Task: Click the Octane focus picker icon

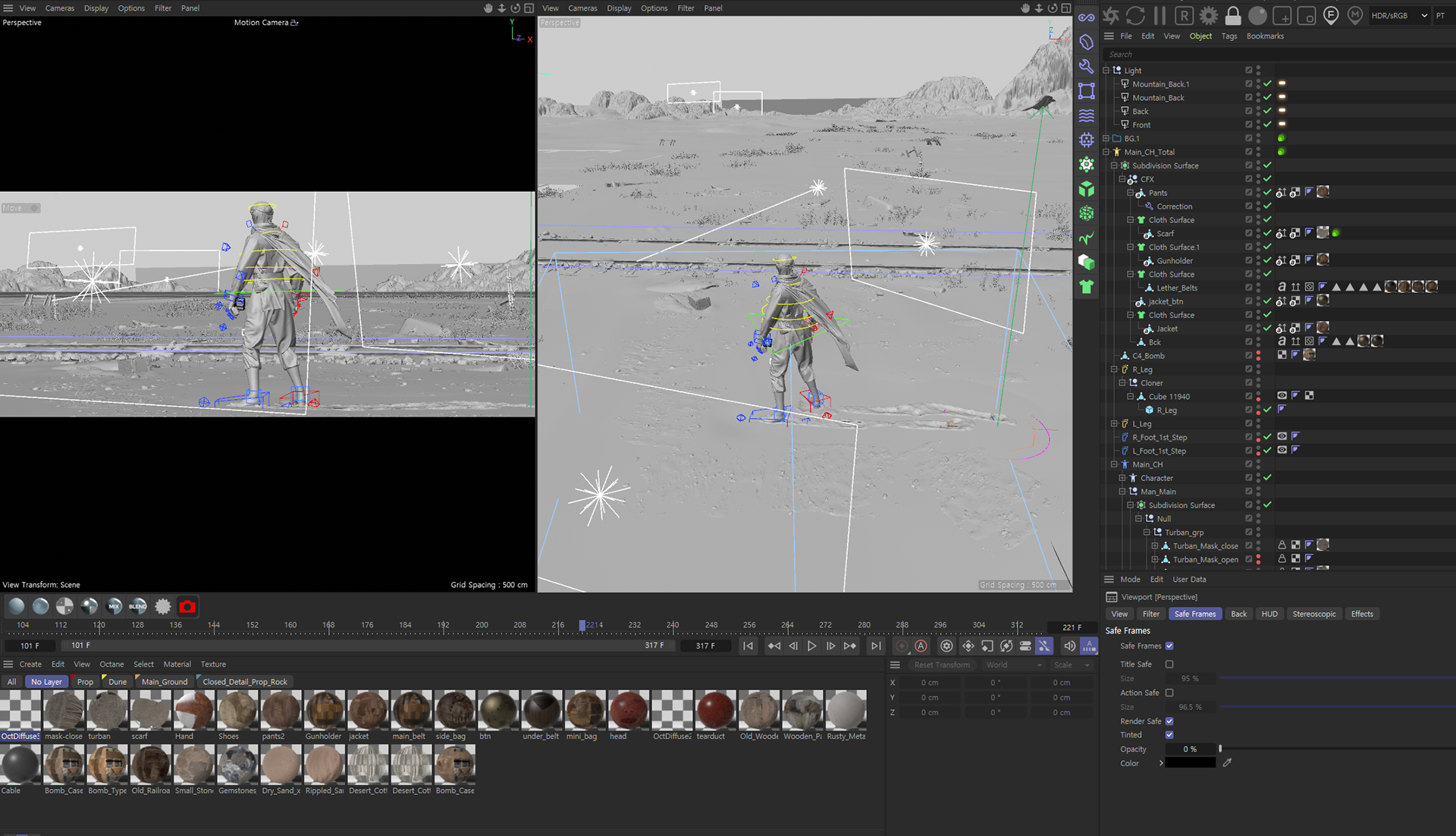Action: [1331, 15]
